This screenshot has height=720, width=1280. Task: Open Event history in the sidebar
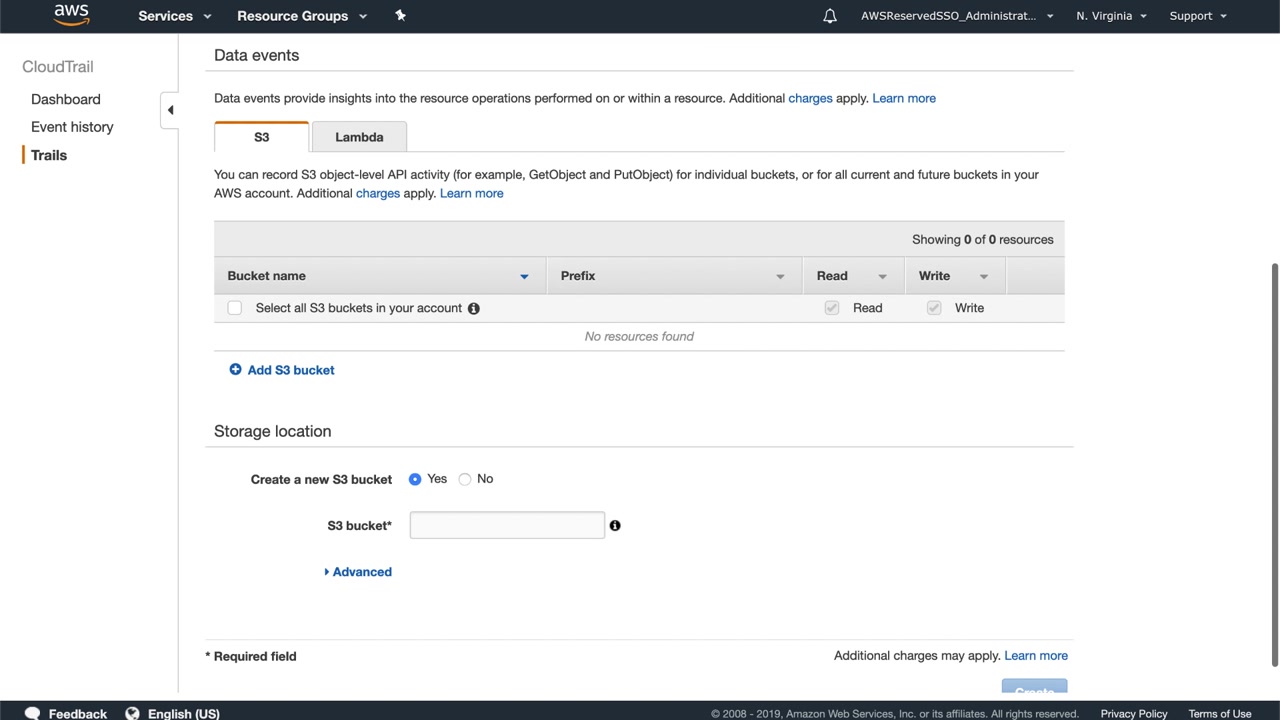pos(72,127)
